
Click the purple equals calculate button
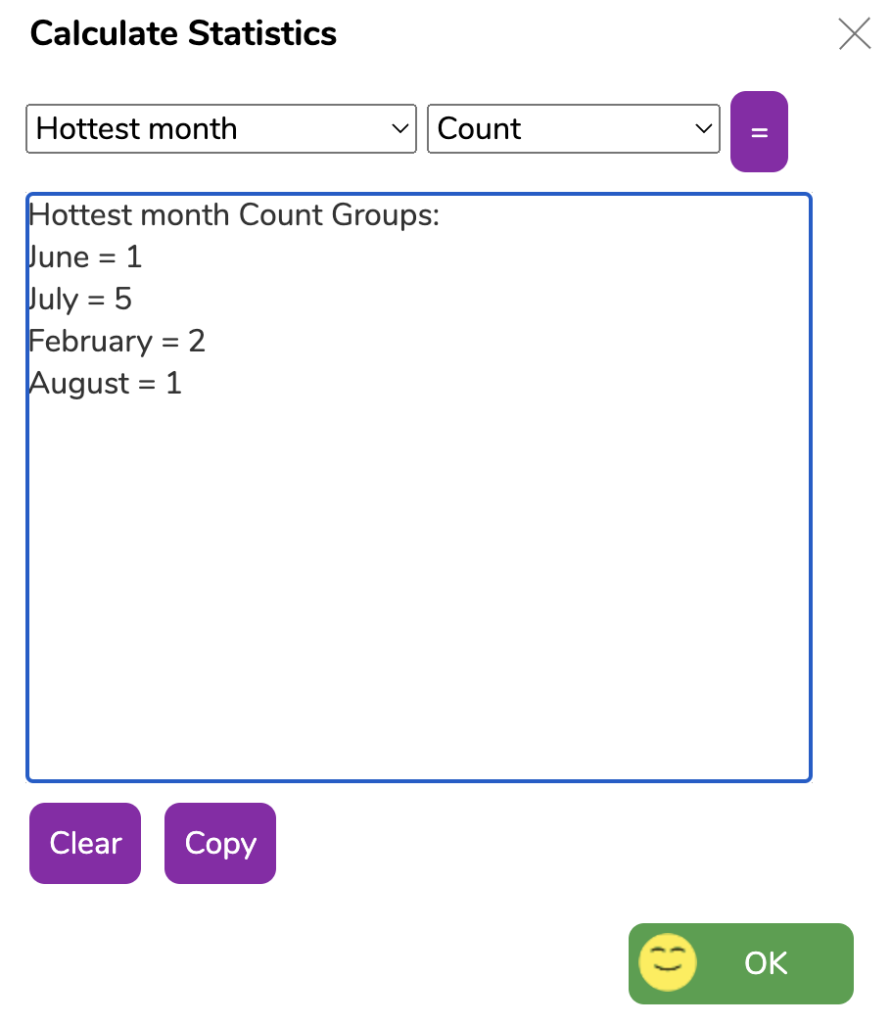tap(758, 131)
